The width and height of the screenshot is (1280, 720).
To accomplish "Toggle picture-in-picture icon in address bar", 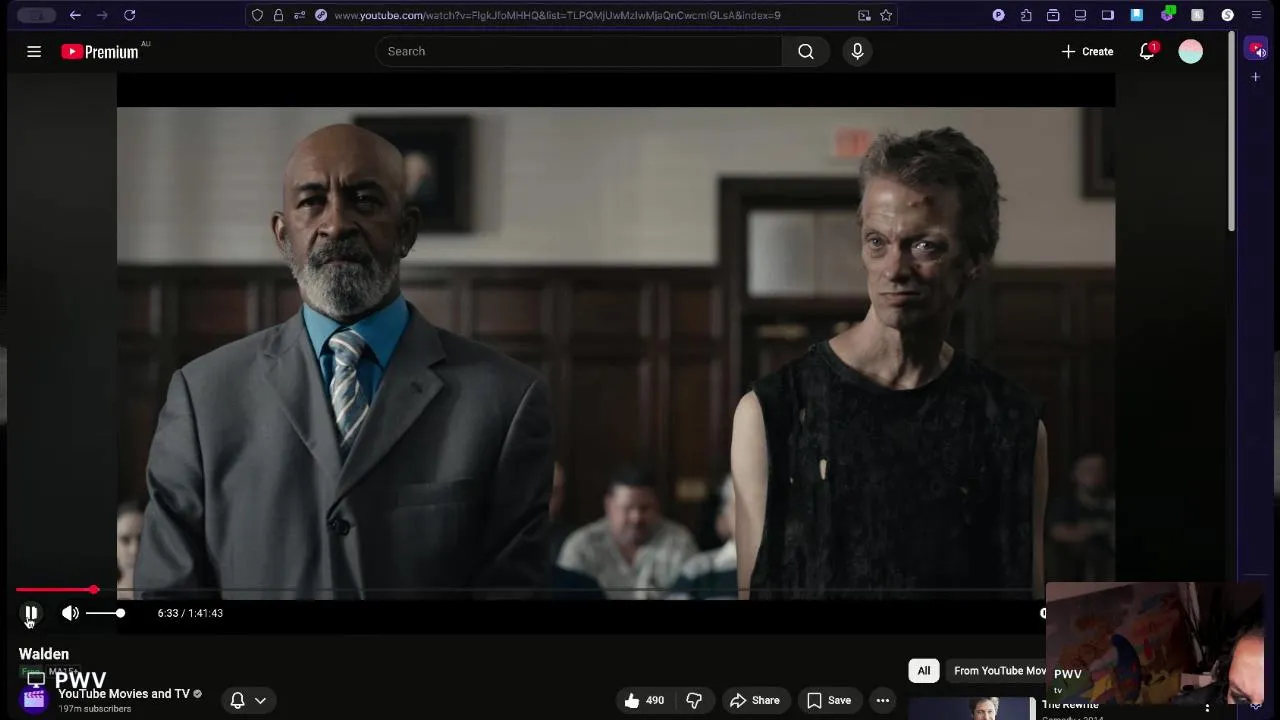I will (x=864, y=15).
